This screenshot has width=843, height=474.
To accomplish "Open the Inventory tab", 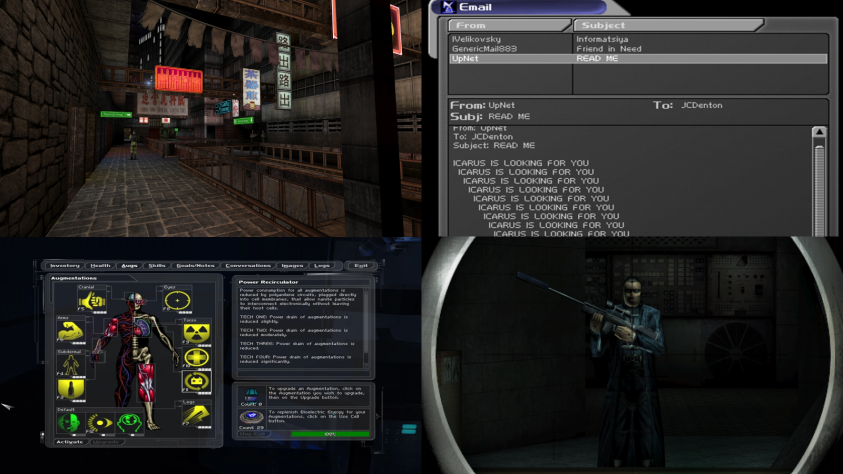I will [x=65, y=265].
